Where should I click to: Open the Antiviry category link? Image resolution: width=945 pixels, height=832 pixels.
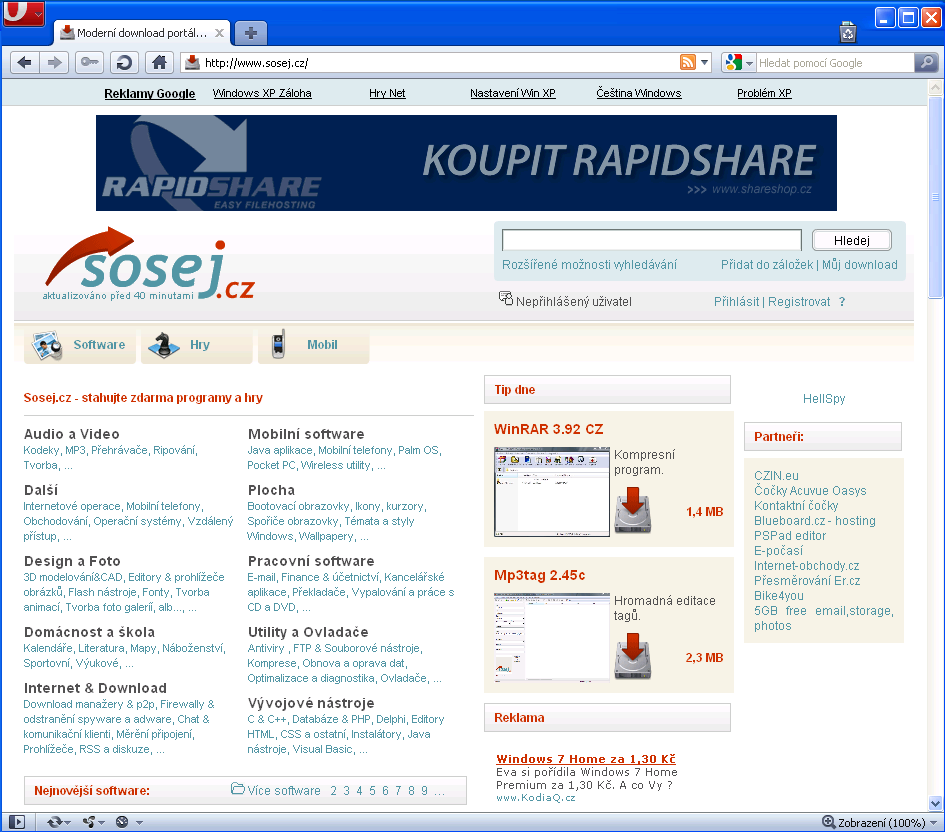[266, 648]
